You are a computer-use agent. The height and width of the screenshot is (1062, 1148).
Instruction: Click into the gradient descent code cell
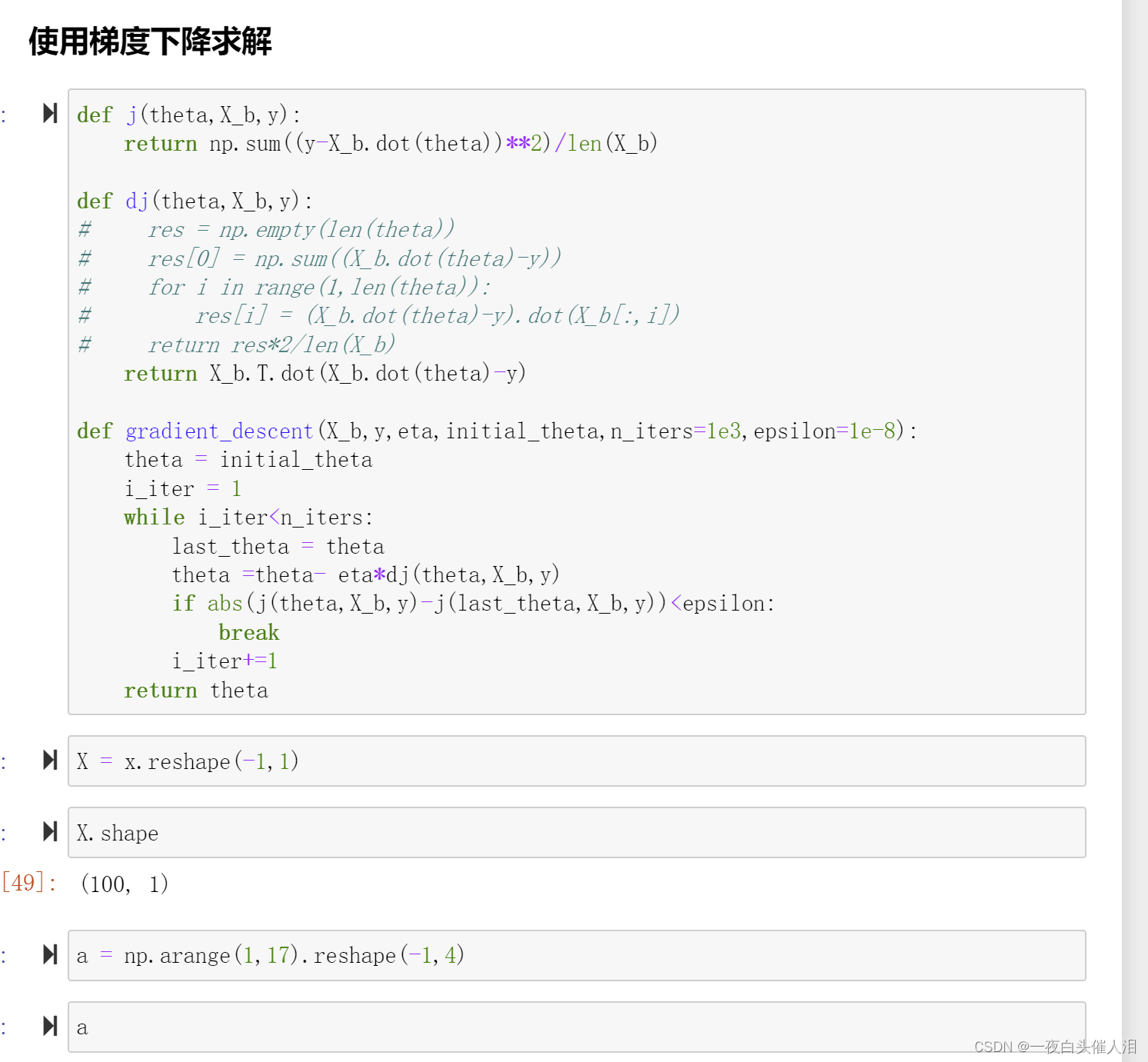pyautogui.click(x=577, y=401)
